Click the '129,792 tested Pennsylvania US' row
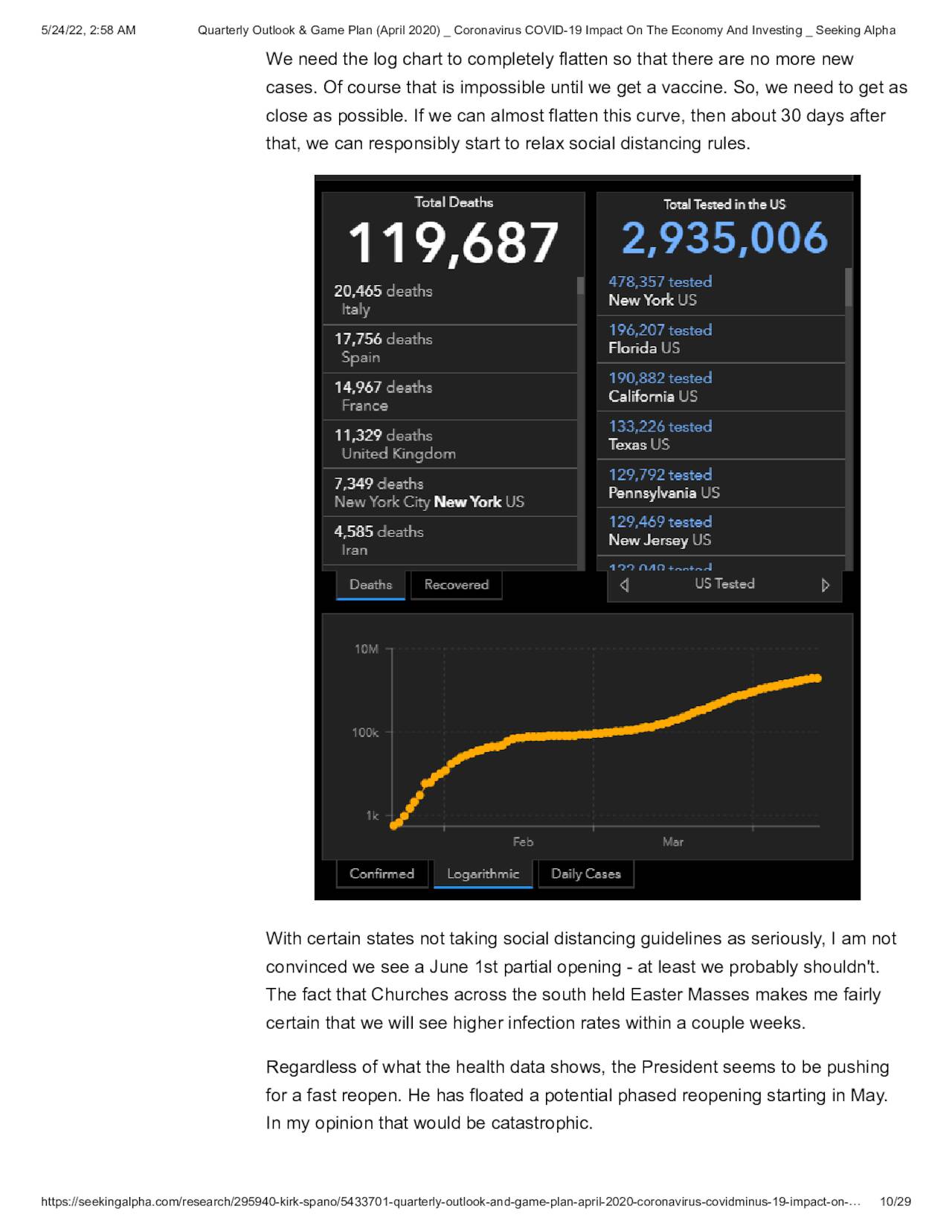Viewport: 952px width, 1232px height. pyautogui.click(x=721, y=484)
